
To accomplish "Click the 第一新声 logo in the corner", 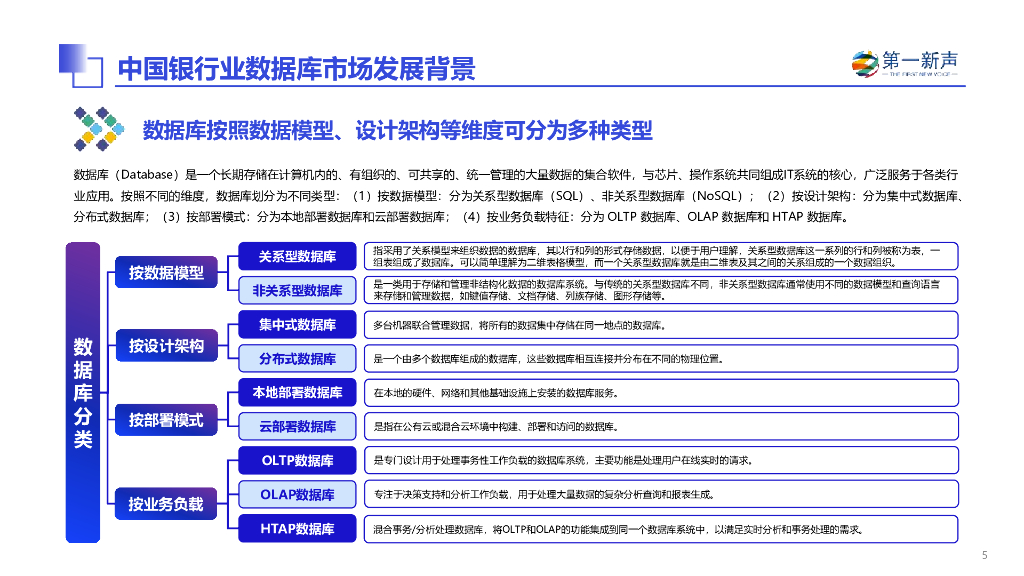I will coord(905,63).
